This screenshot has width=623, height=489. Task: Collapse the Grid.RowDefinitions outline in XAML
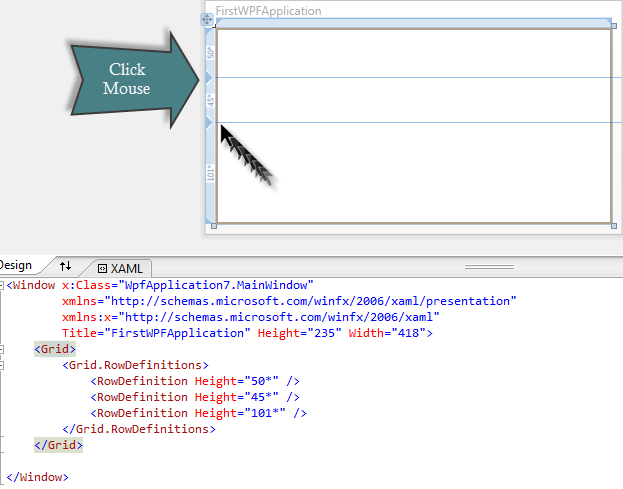click(x=2, y=365)
